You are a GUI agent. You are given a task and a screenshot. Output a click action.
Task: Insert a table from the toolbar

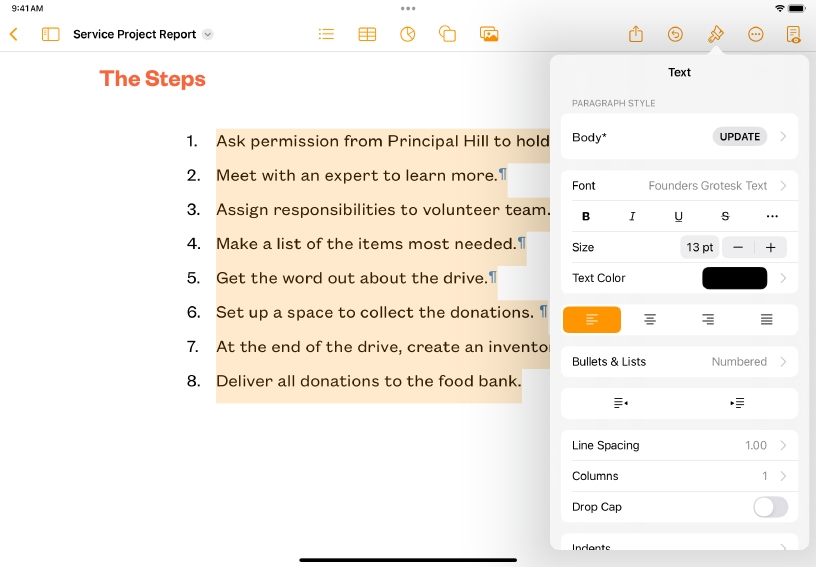(367, 34)
